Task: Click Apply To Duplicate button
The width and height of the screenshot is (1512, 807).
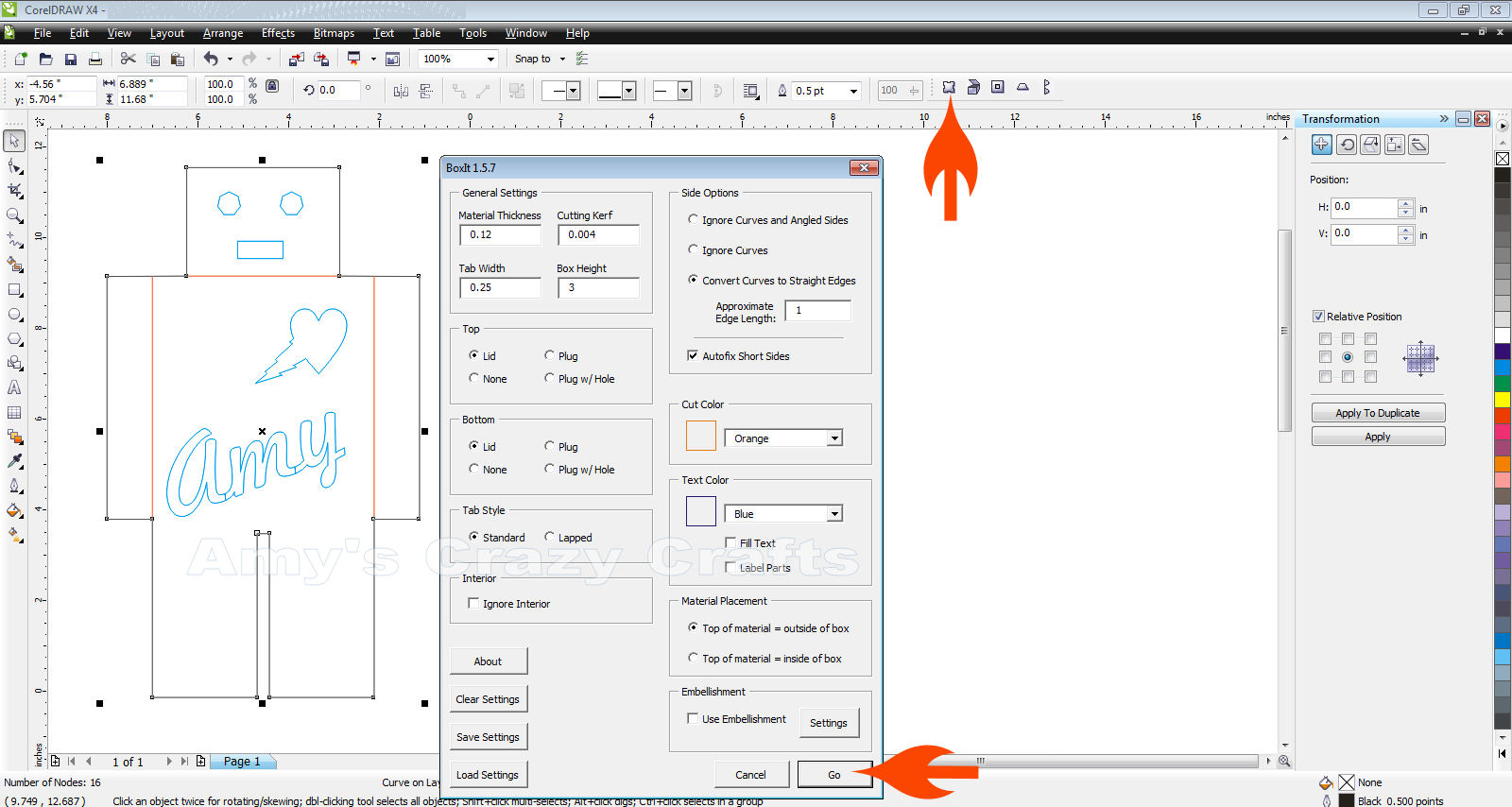Action: coord(1378,413)
